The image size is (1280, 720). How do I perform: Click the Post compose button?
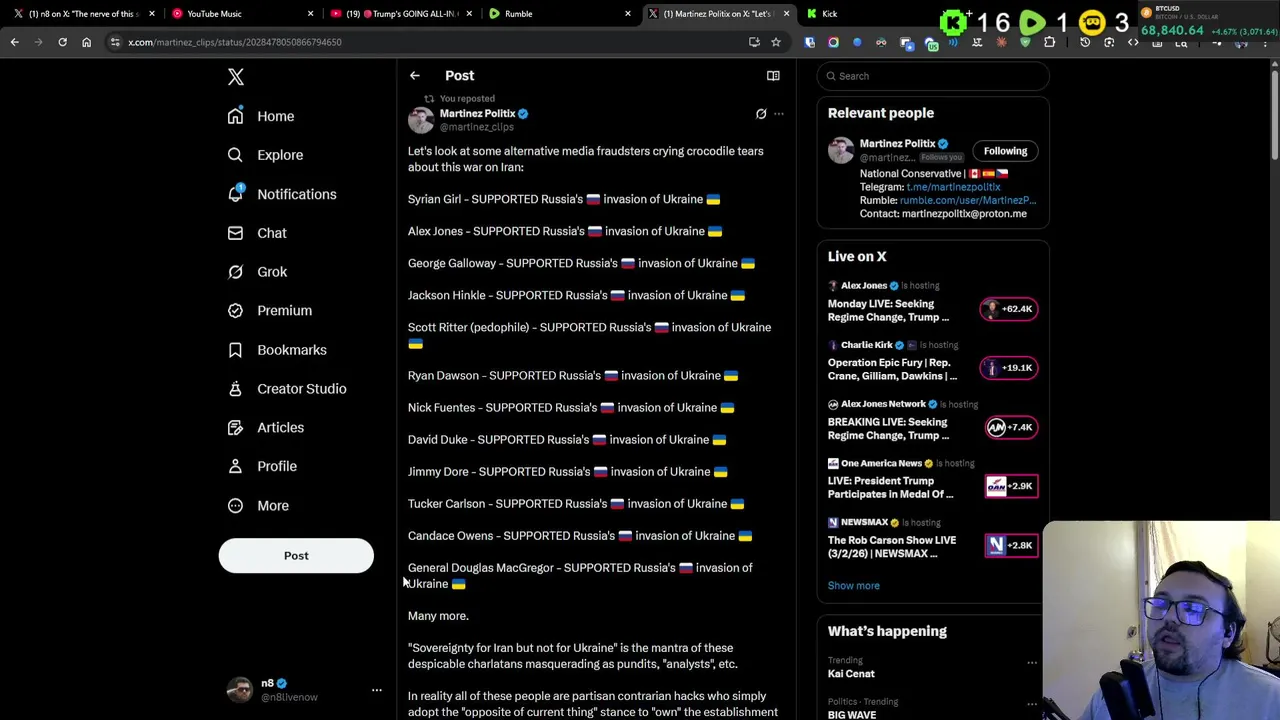[x=296, y=556]
